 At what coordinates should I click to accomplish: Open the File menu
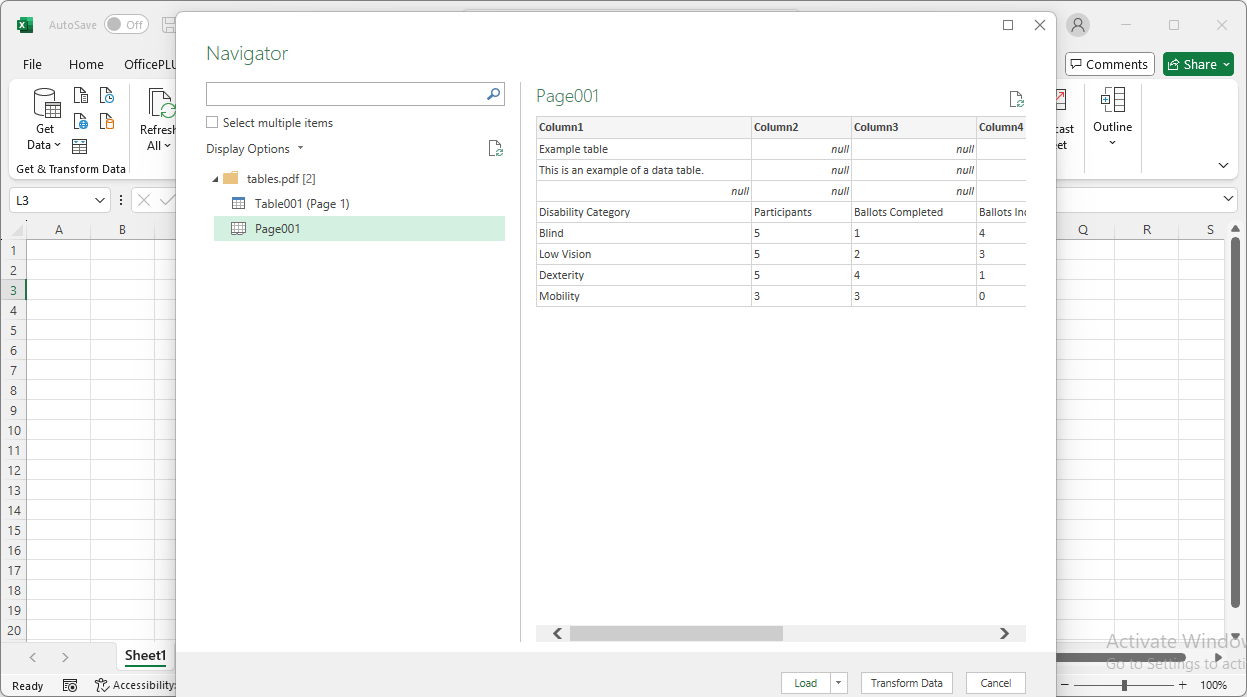click(x=32, y=63)
